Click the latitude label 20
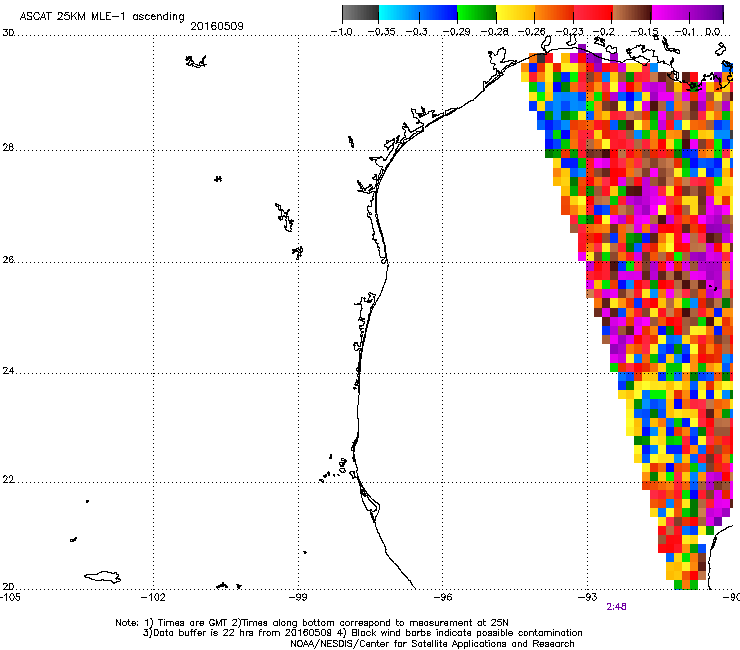The width and height of the screenshot is (740, 650). pos(8,587)
